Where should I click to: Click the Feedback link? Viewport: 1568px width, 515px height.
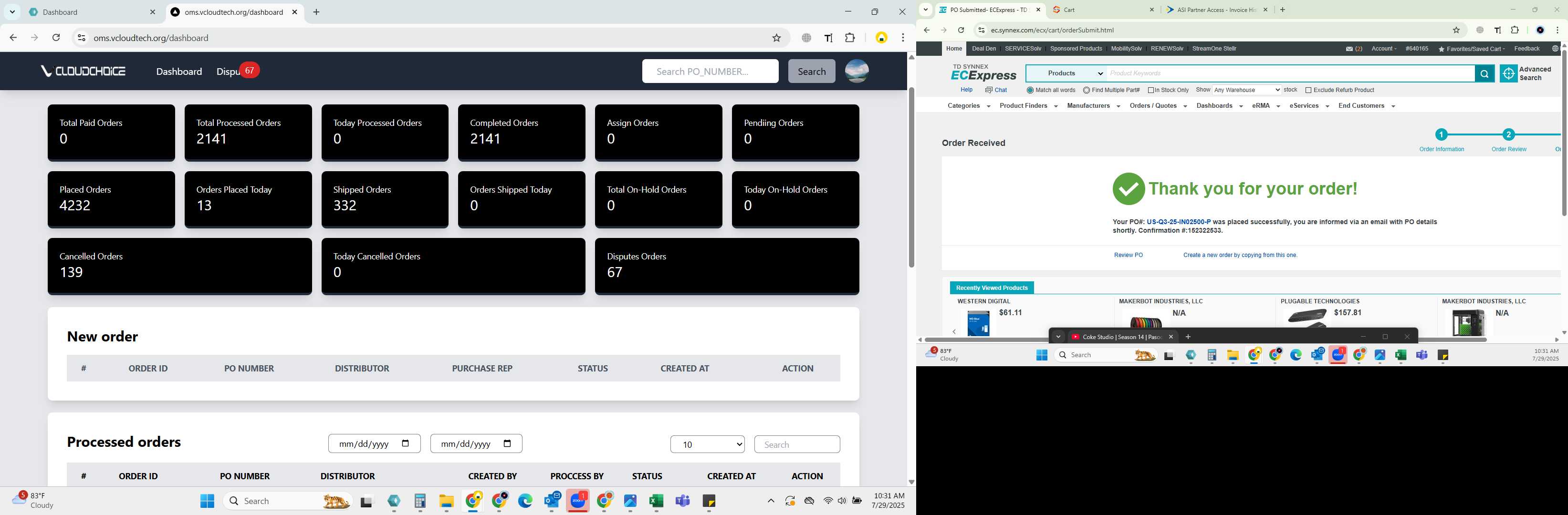point(1526,49)
